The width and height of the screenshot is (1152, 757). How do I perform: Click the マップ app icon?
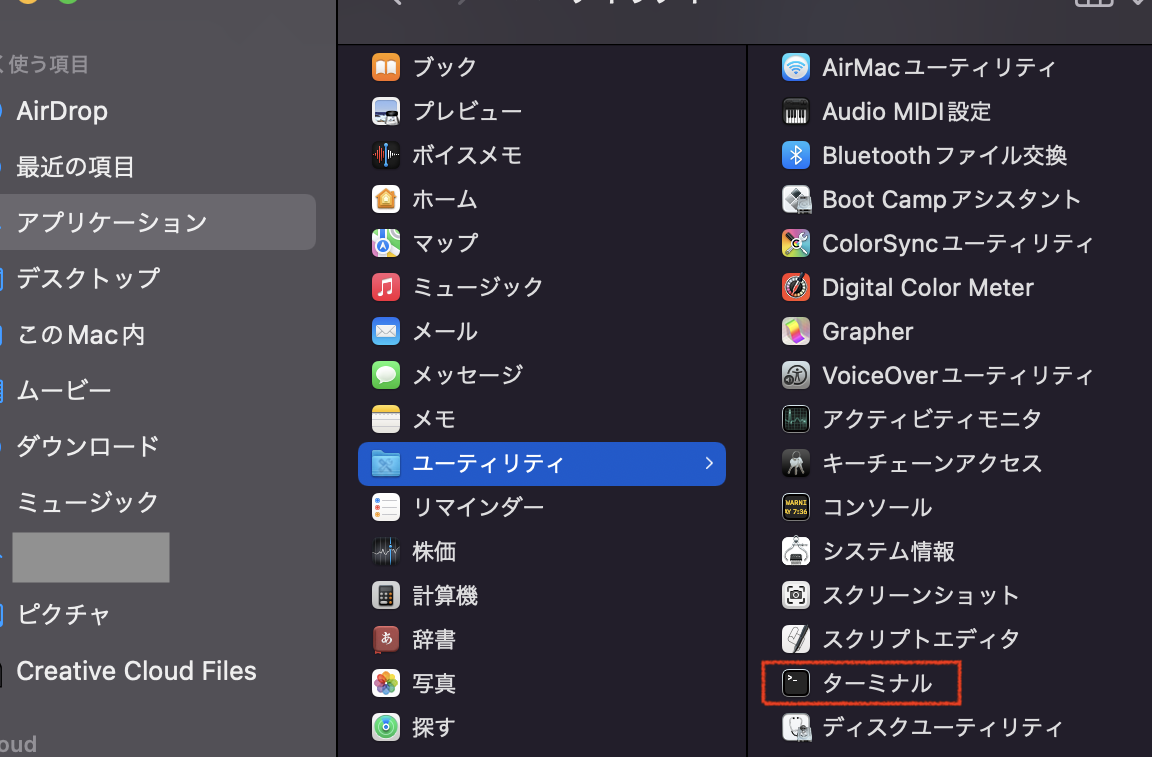(386, 243)
